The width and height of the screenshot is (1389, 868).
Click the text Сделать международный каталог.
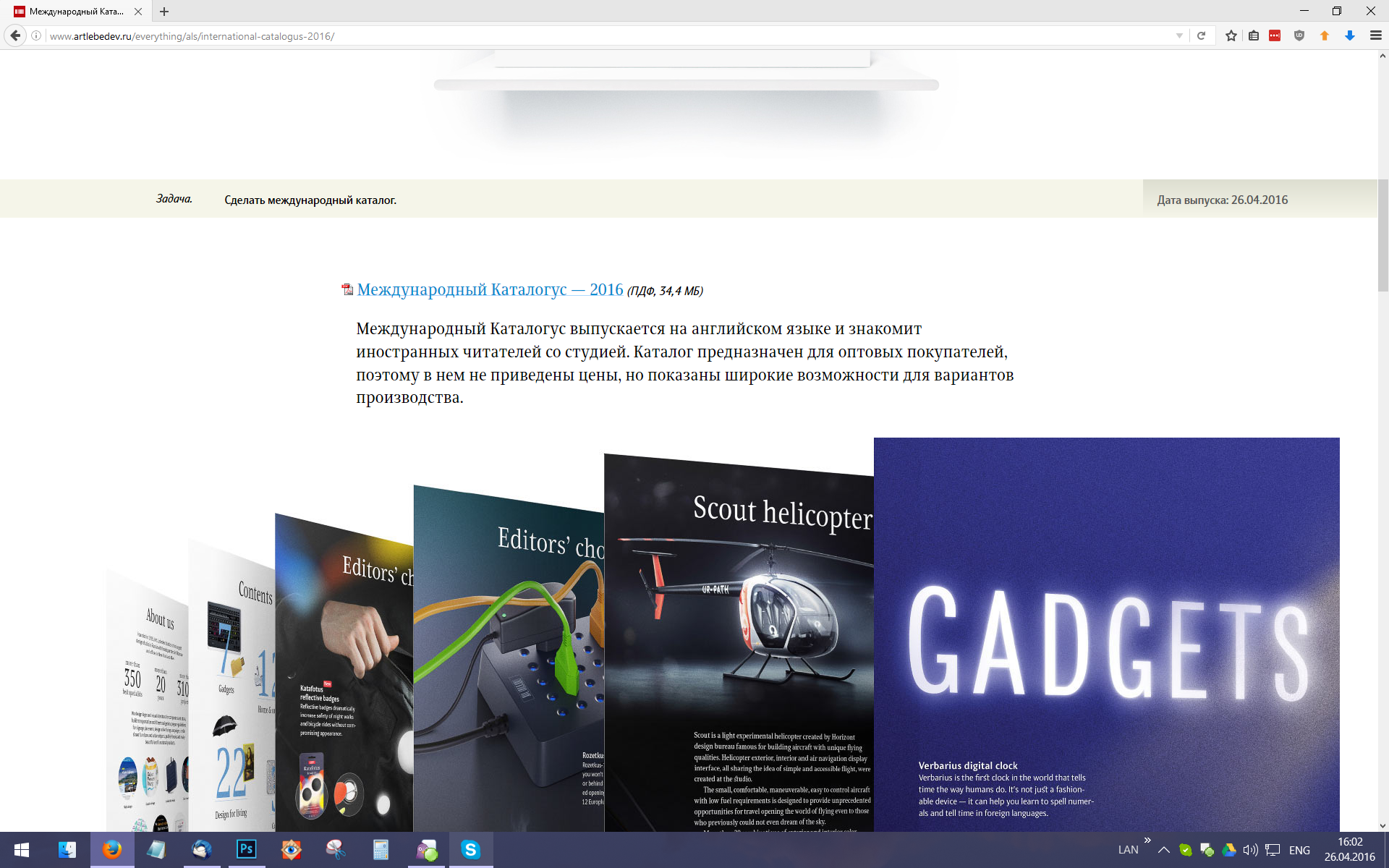point(310,200)
